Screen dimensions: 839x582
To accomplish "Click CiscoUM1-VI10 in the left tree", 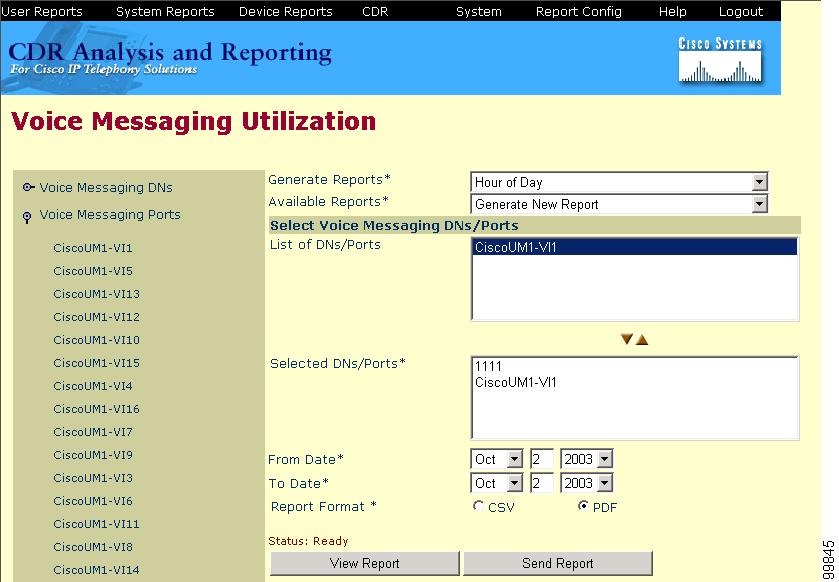I will click(96, 340).
